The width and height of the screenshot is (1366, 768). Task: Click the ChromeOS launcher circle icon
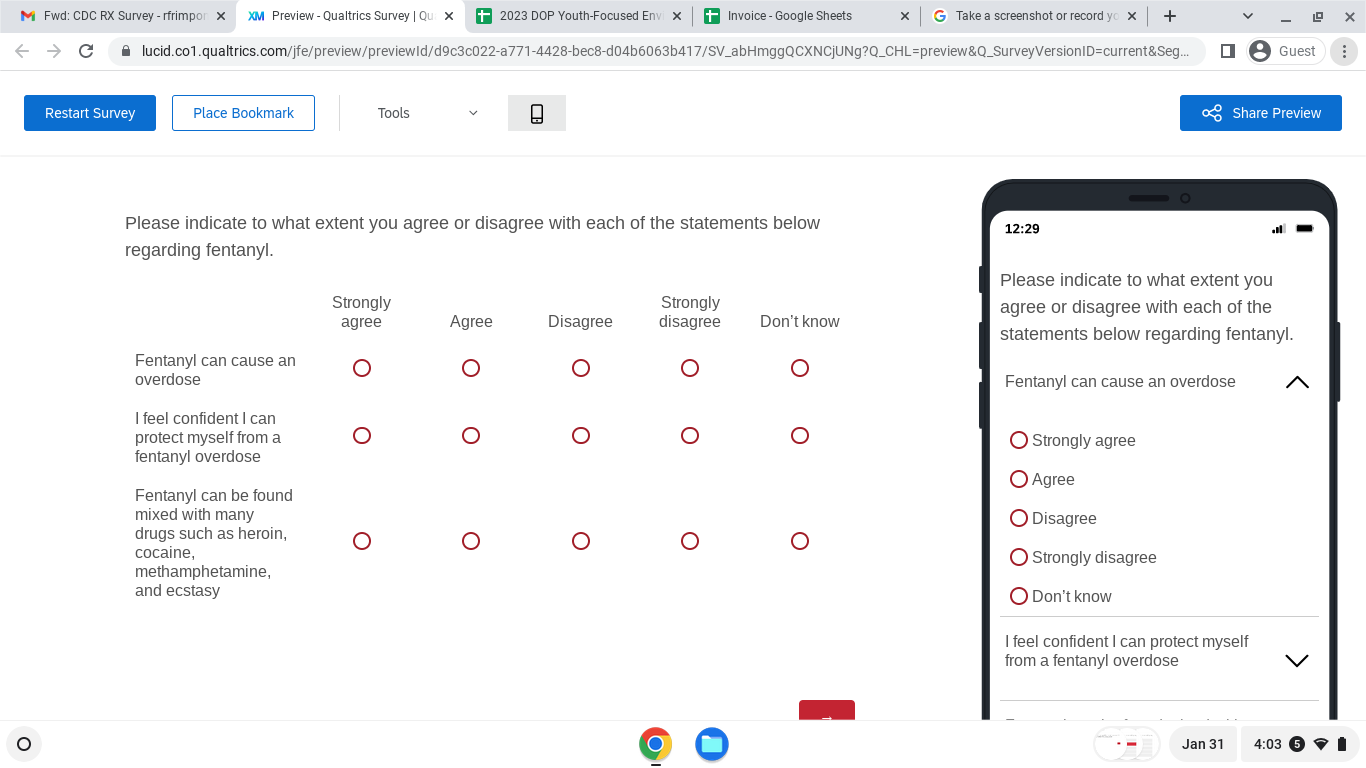(x=24, y=744)
